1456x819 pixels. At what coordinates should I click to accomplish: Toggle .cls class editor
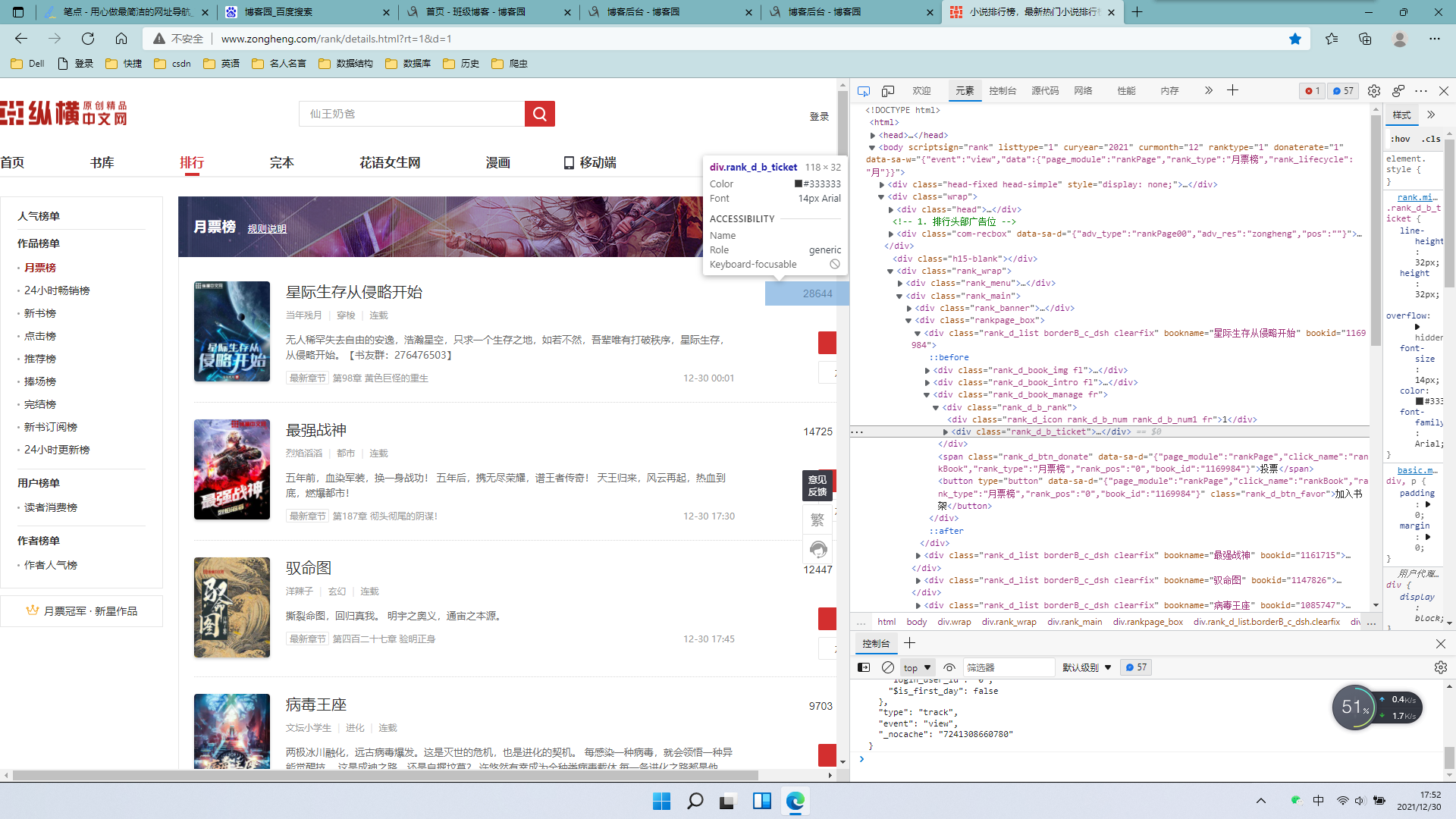[1431, 139]
